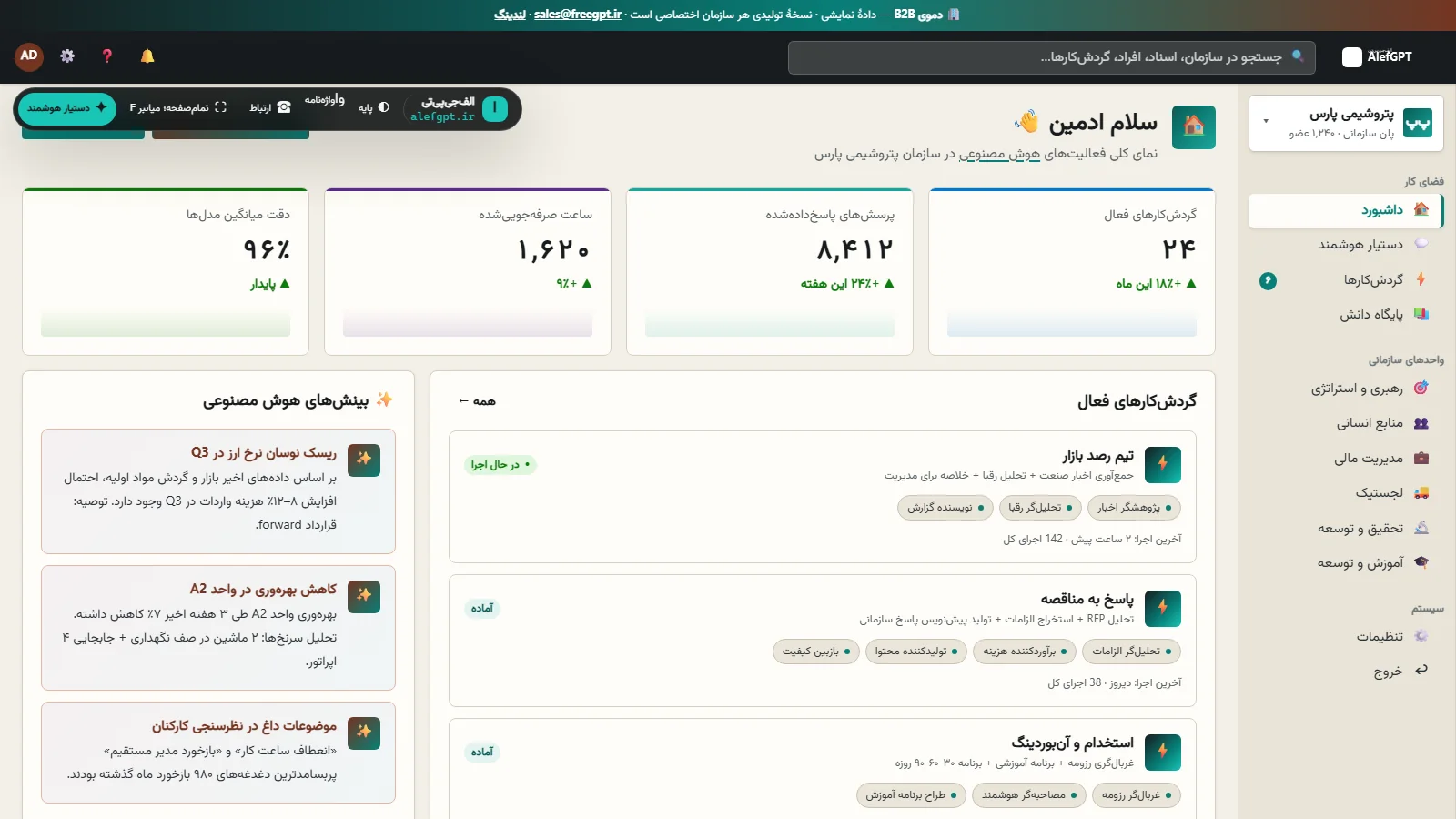Toggle تمام‌صفحه fullscreen mode
The width and height of the screenshot is (1456, 819).
coord(177,107)
